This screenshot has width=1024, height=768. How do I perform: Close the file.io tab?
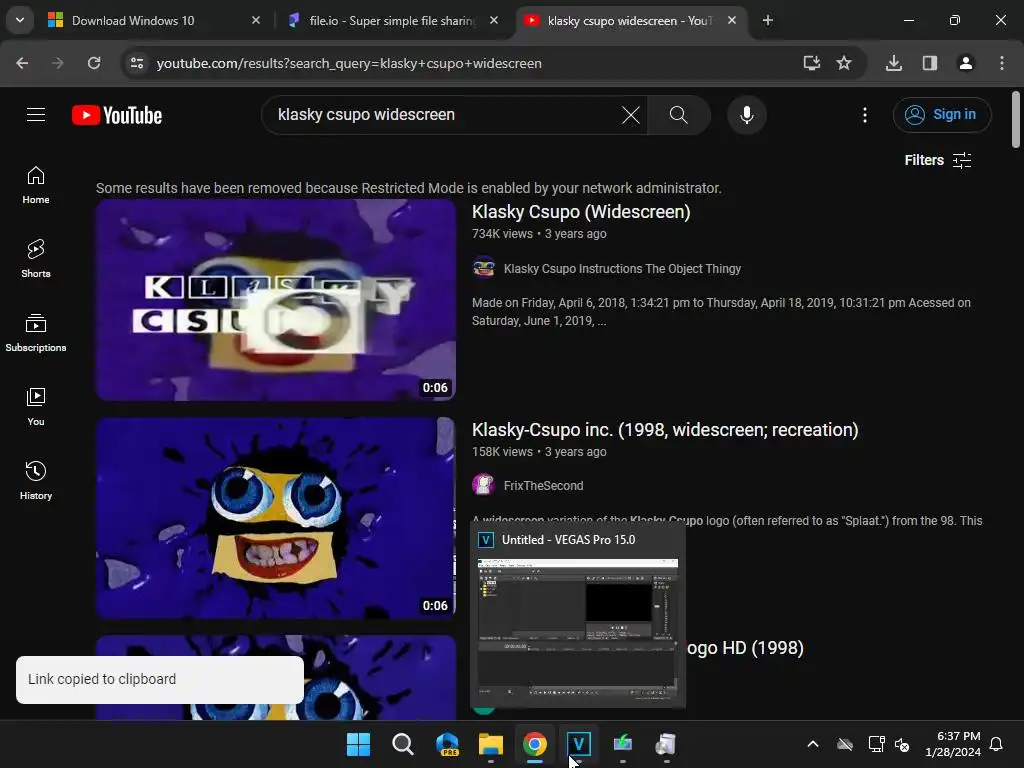click(494, 20)
